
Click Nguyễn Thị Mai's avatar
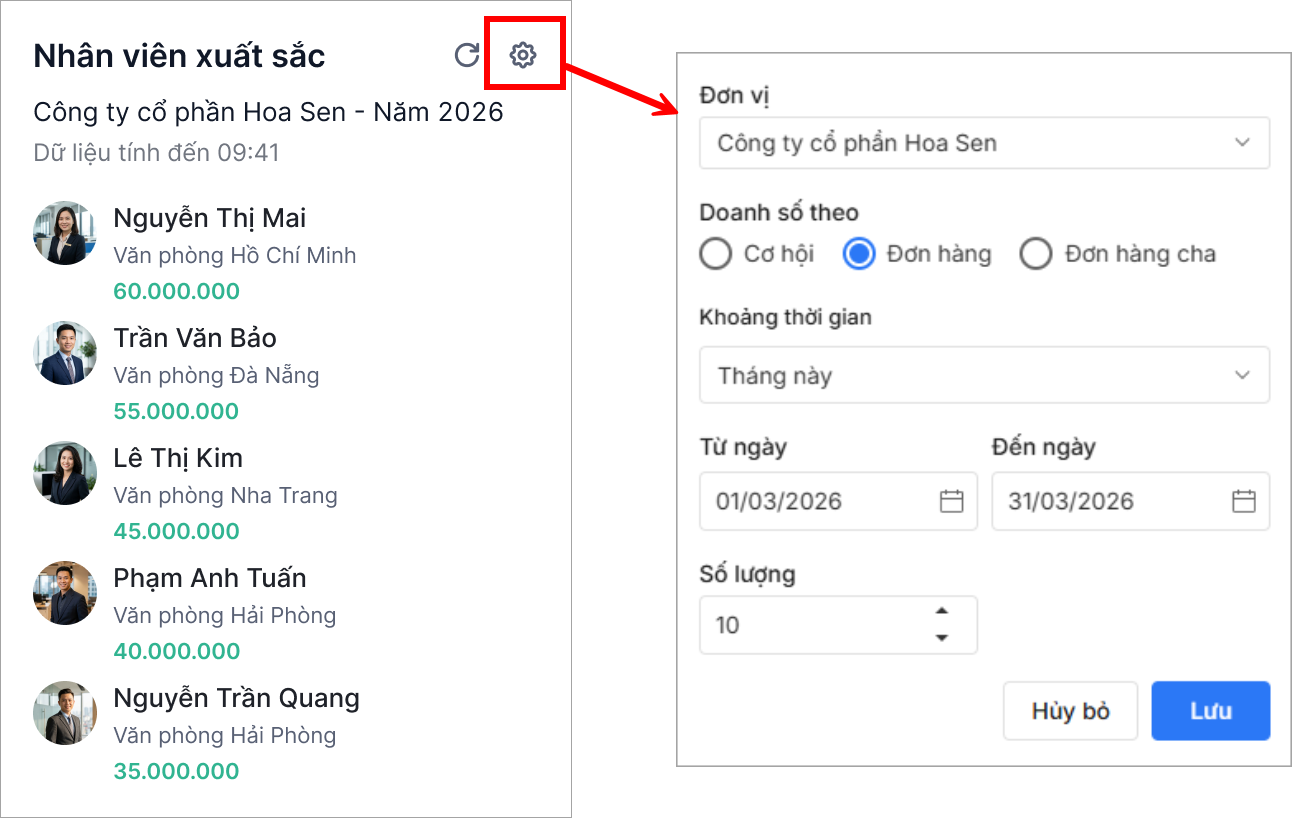[65, 233]
